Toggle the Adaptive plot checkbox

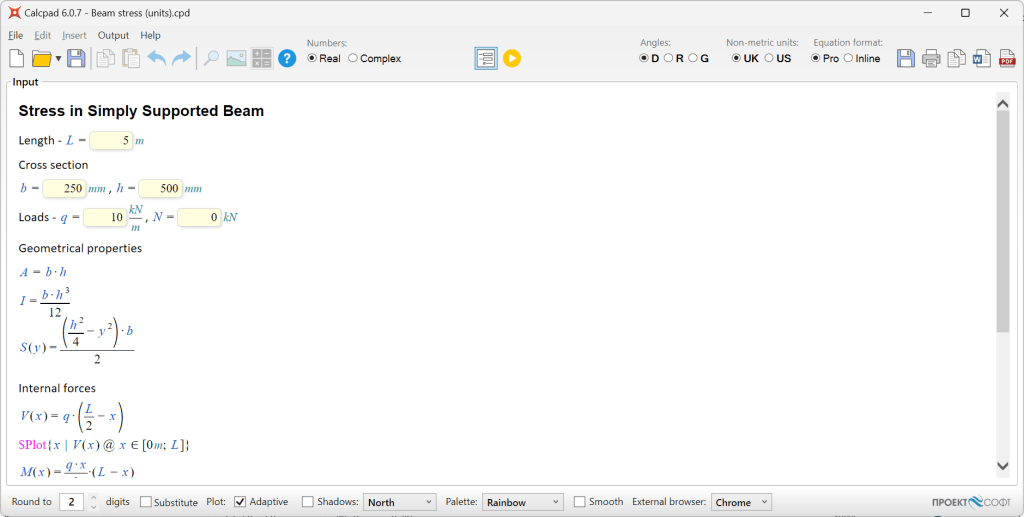pos(240,502)
